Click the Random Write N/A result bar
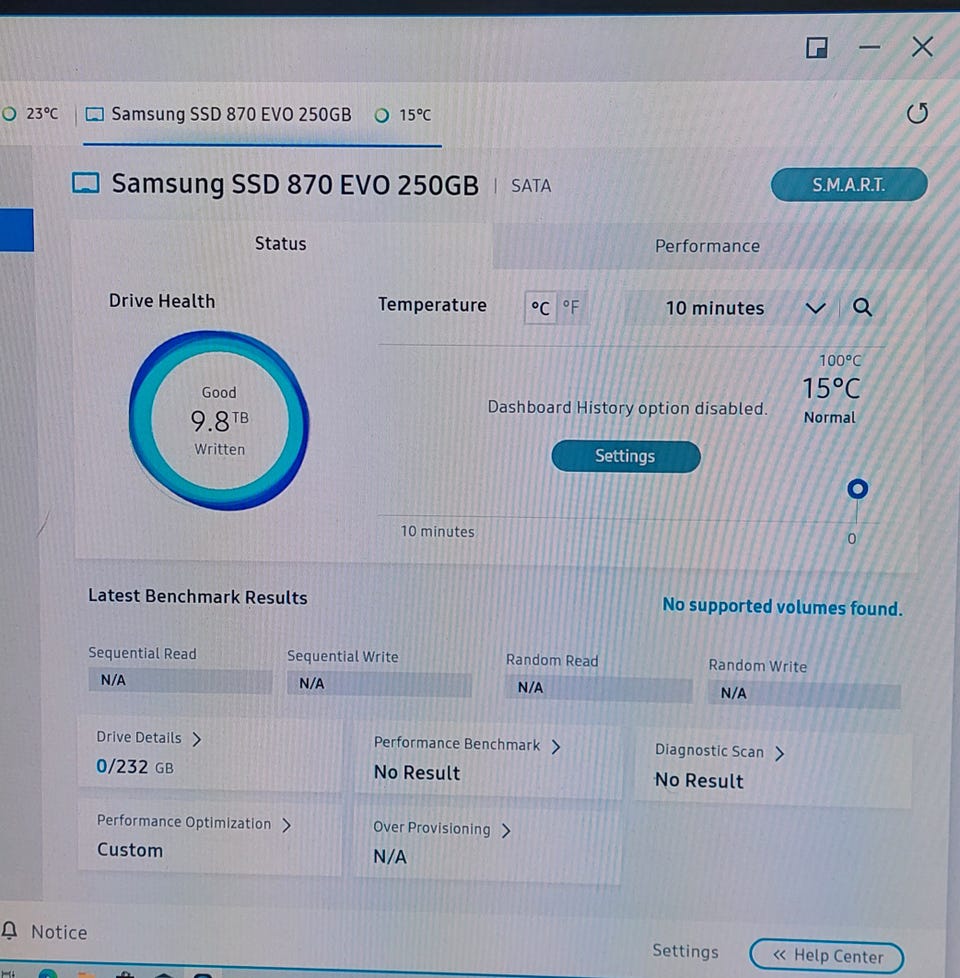The height and width of the screenshot is (978, 960). pos(804,694)
